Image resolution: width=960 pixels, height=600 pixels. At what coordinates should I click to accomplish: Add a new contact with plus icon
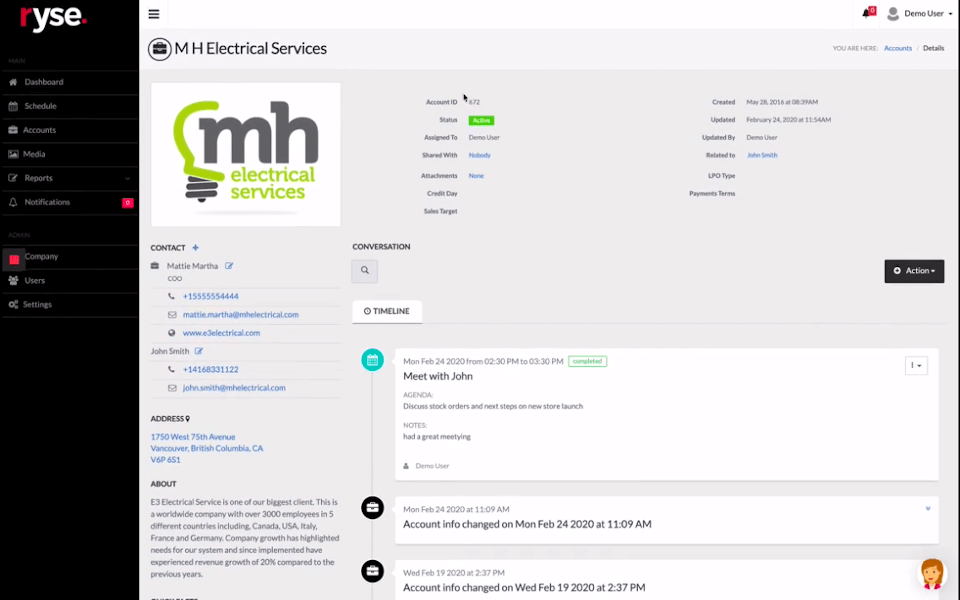tap(195, 247)
